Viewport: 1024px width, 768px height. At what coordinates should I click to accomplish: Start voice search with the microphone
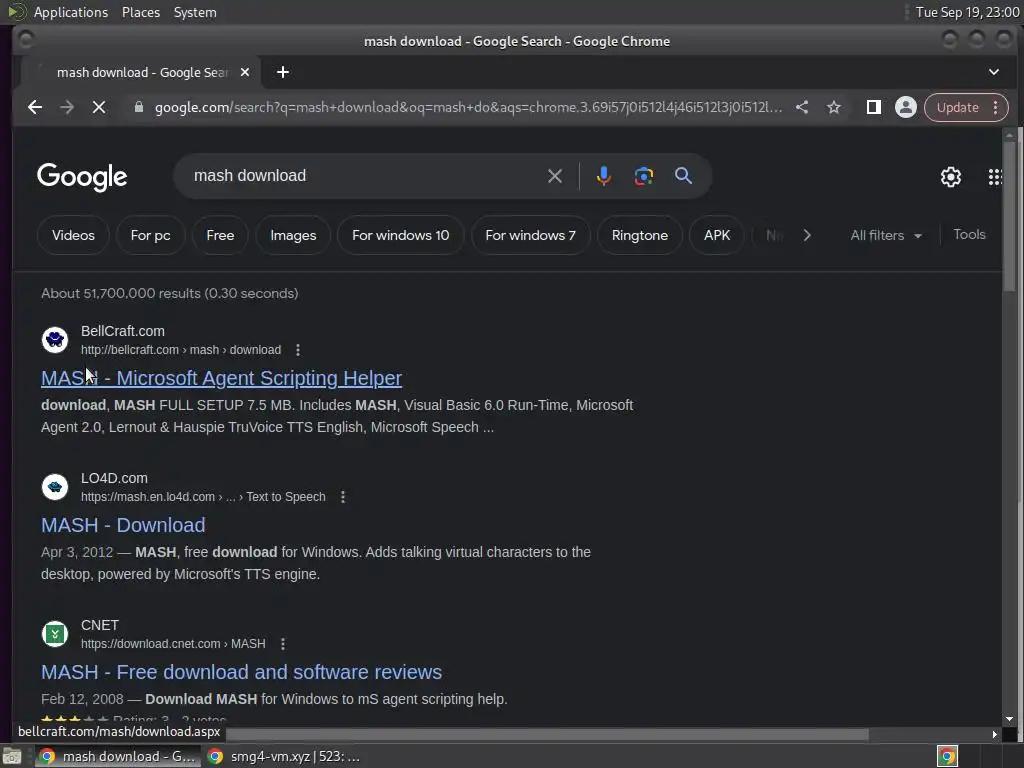click(603, 176)
